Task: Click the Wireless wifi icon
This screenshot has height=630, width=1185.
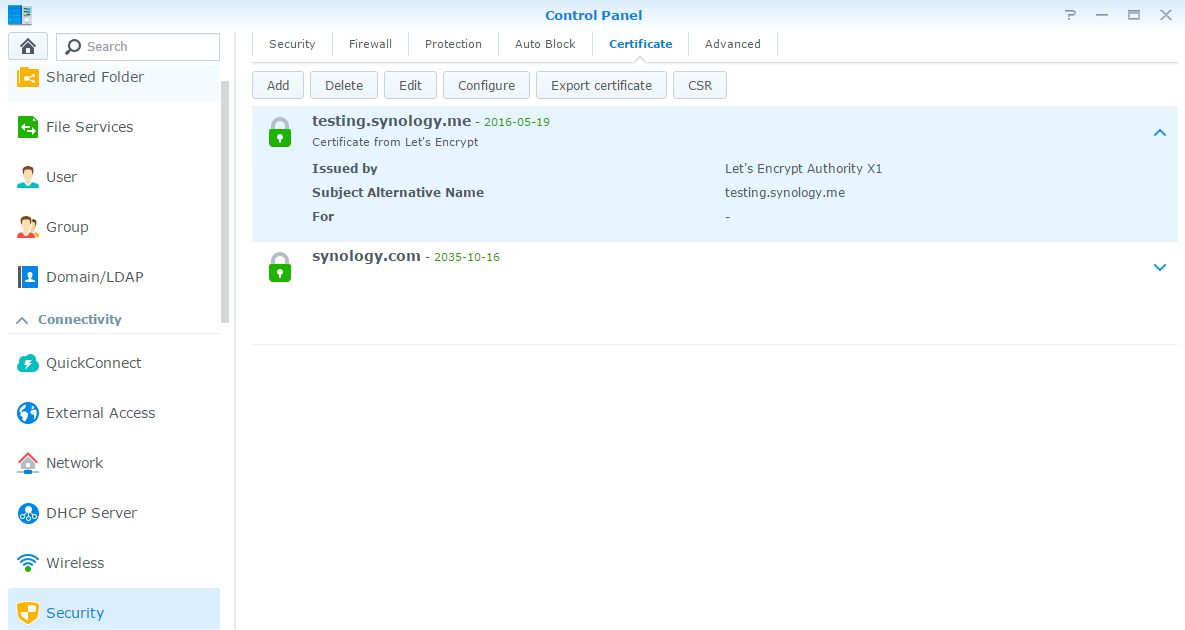Action: pos(28,563)
